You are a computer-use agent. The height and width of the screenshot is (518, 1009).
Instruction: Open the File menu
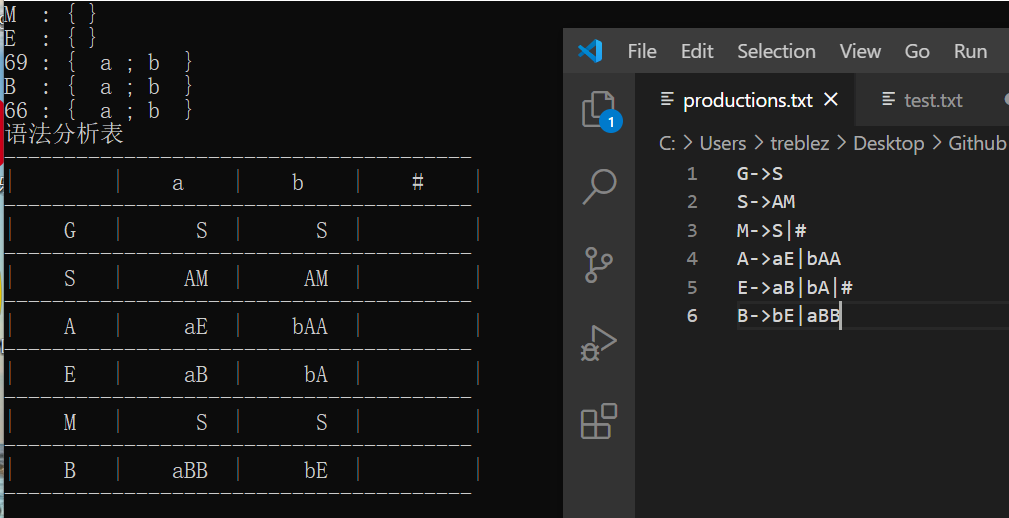coord(642,51)
